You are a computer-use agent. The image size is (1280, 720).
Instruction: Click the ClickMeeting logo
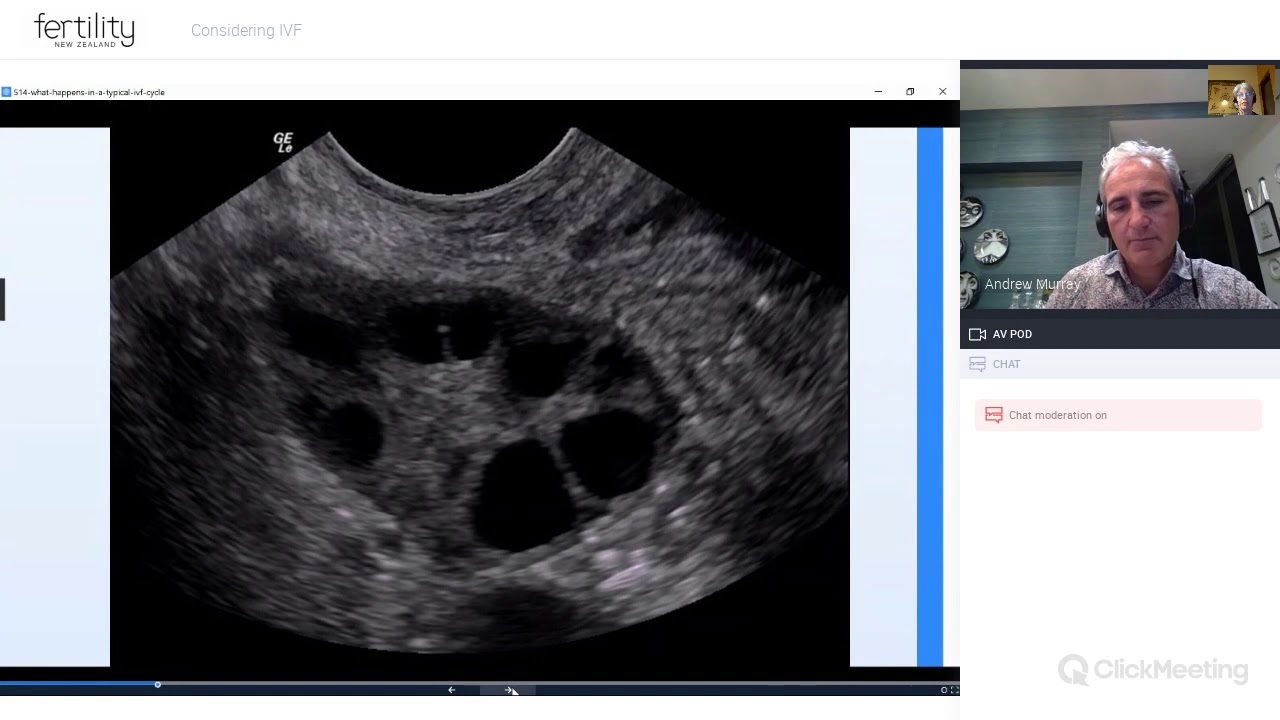coord(1153,669)
